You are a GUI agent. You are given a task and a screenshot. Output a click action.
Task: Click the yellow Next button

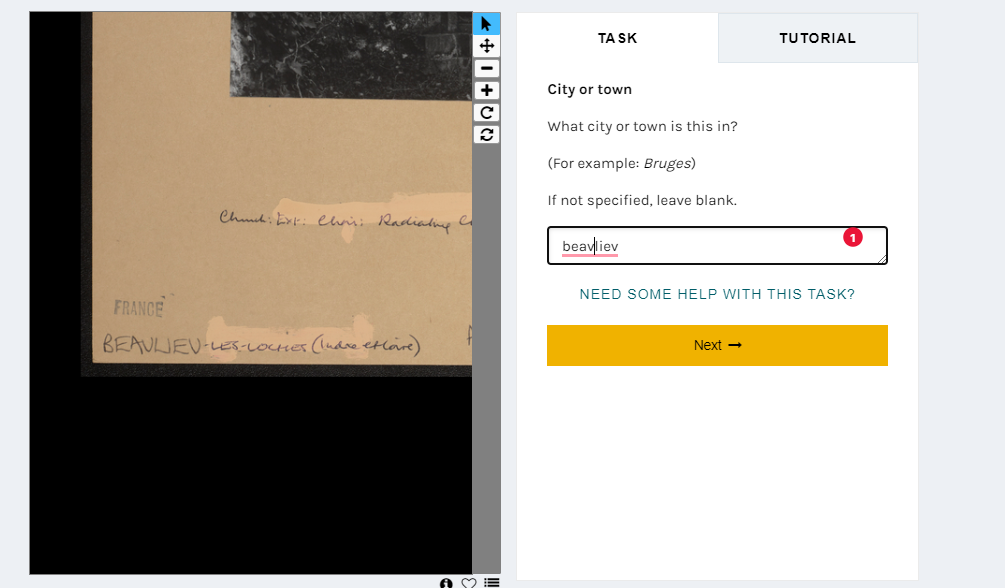point(717,345)
